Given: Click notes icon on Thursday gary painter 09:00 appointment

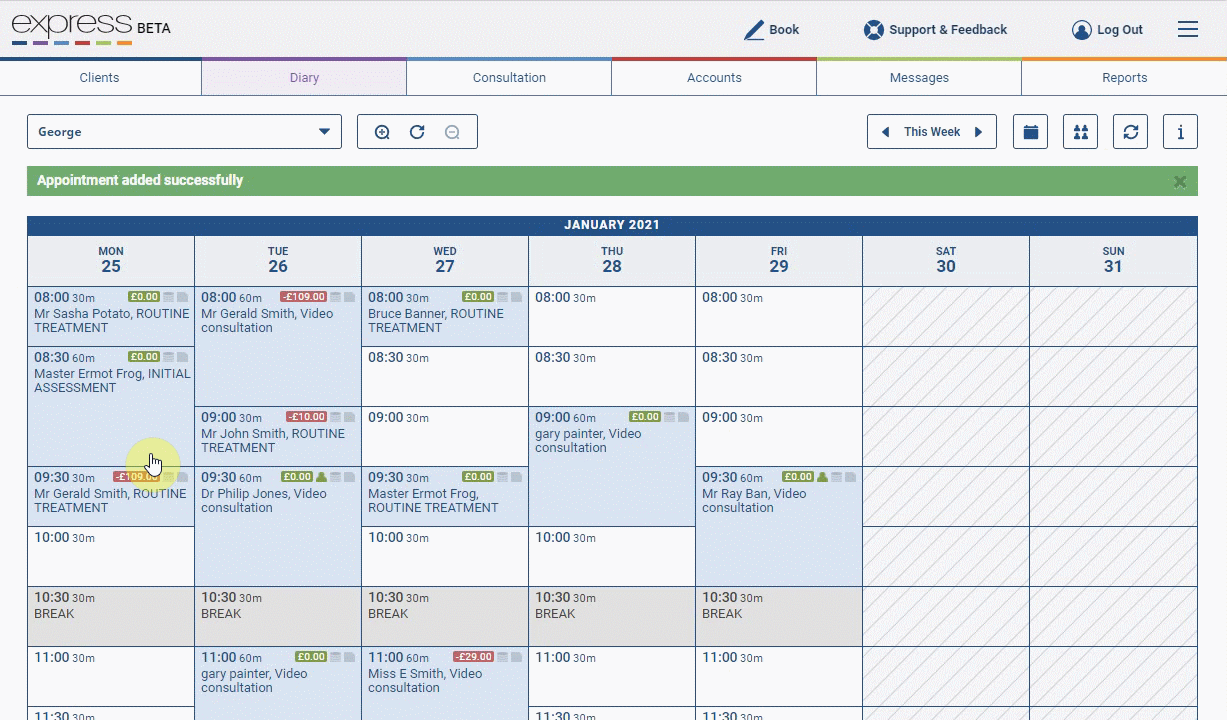Looking at the screenshot, I should point(670,417).
